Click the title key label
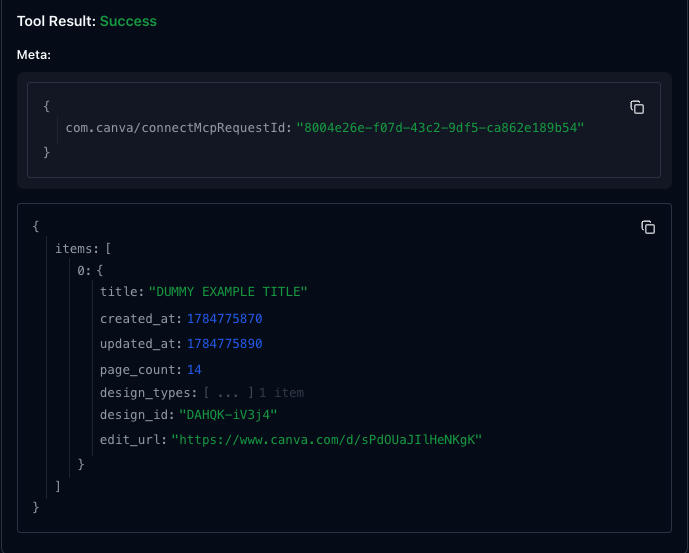The height and width of the screenshot is (553, 689). pyautogui.click(x=119, y=292)
